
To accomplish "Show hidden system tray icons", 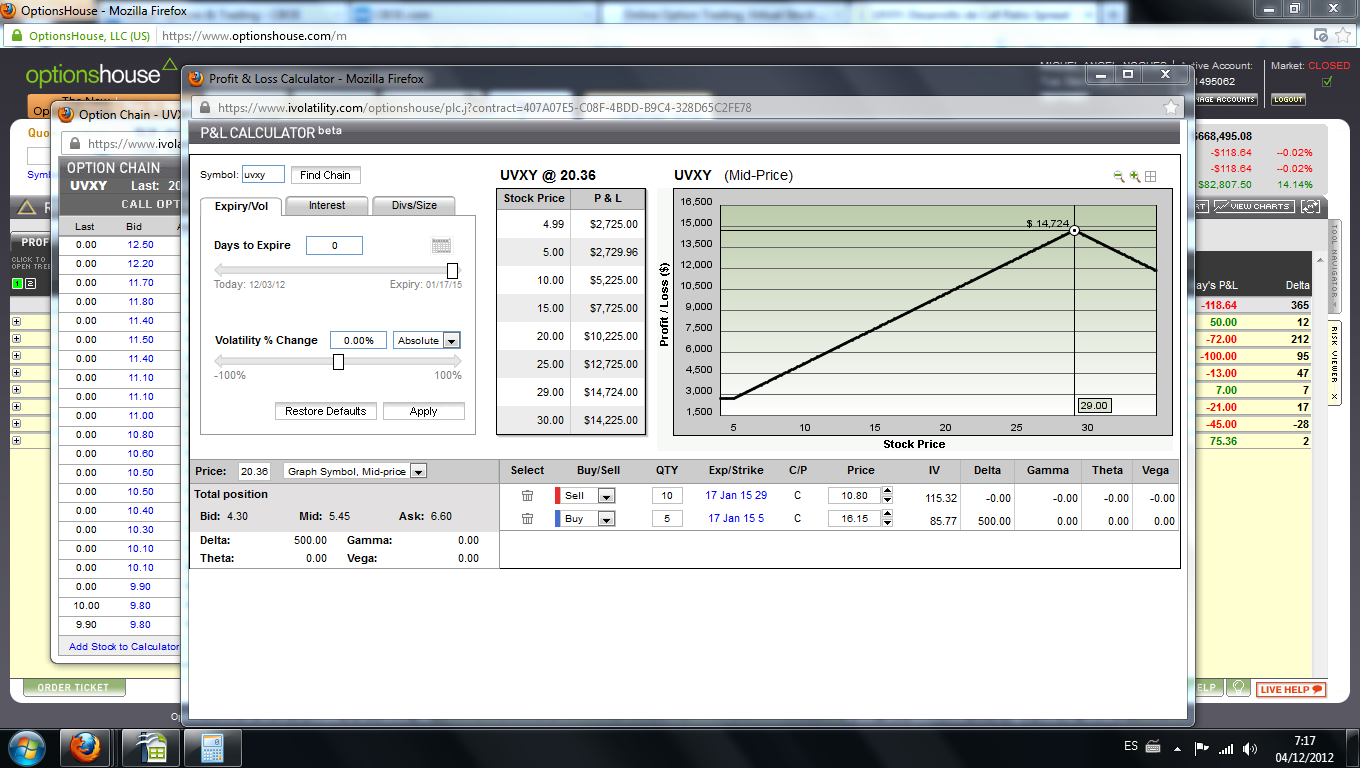I will point(1177,748).
